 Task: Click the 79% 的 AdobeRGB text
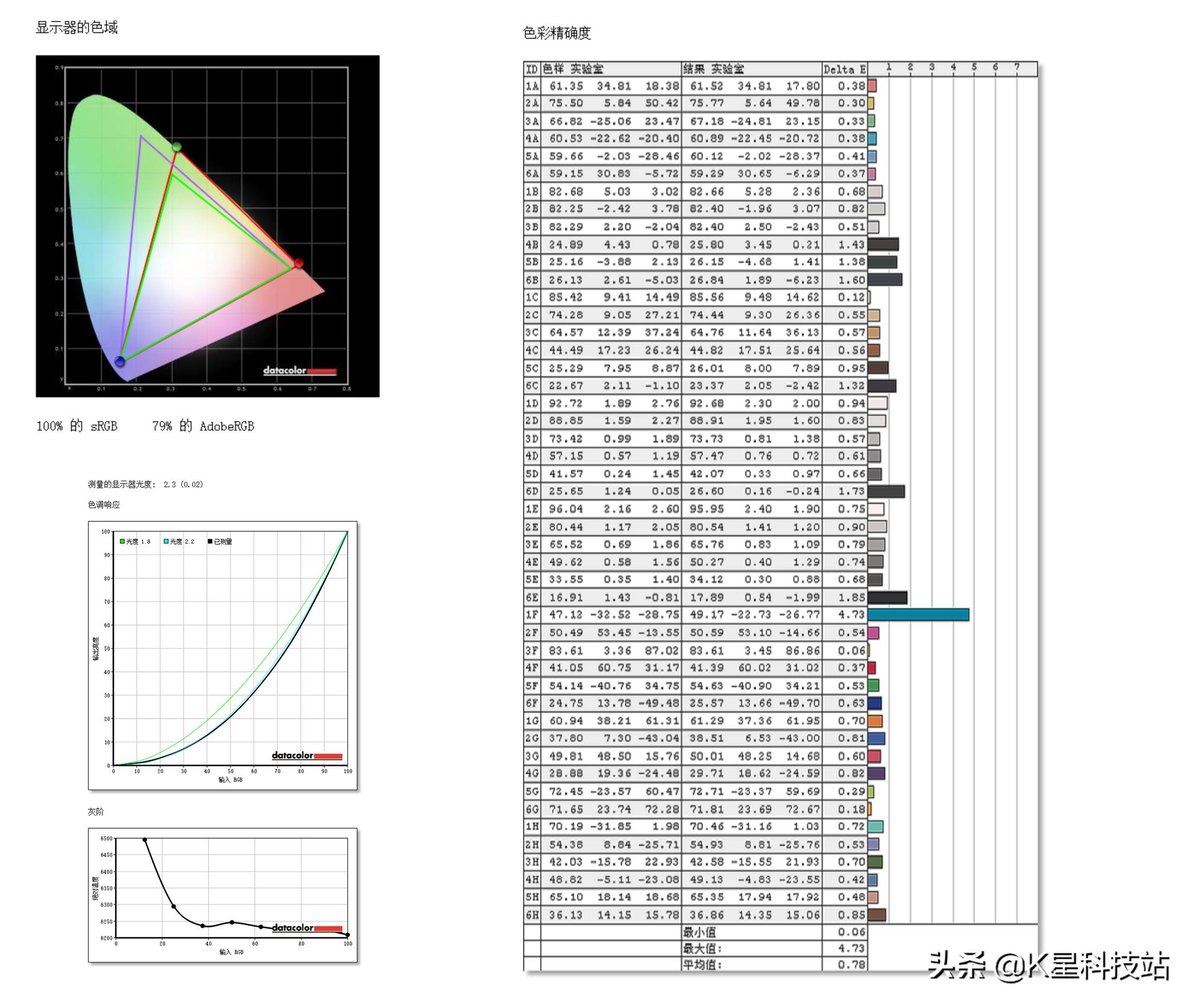pyautogui.click(x=203, y=426)
